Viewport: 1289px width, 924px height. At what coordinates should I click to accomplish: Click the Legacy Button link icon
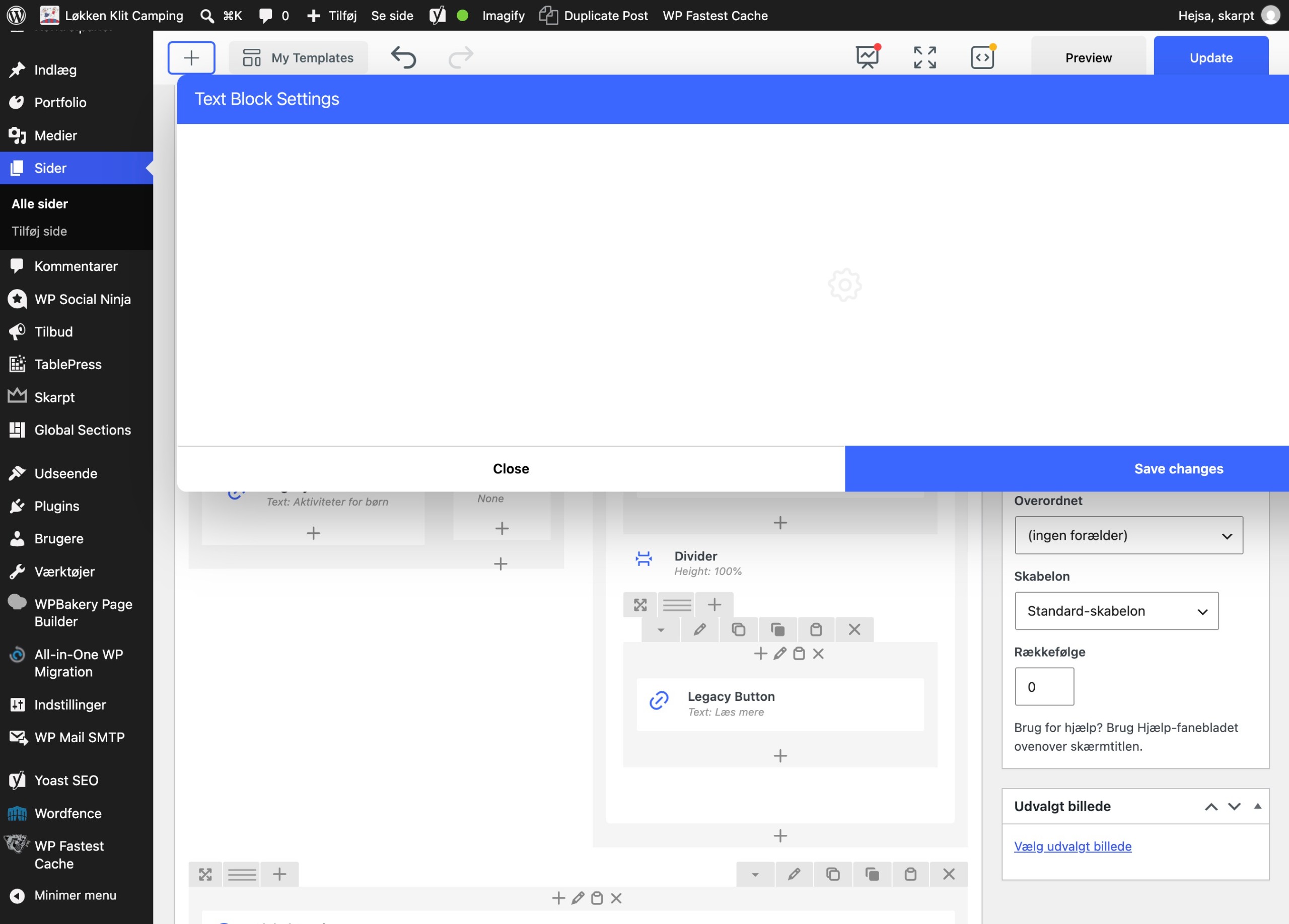pos(659,700)
